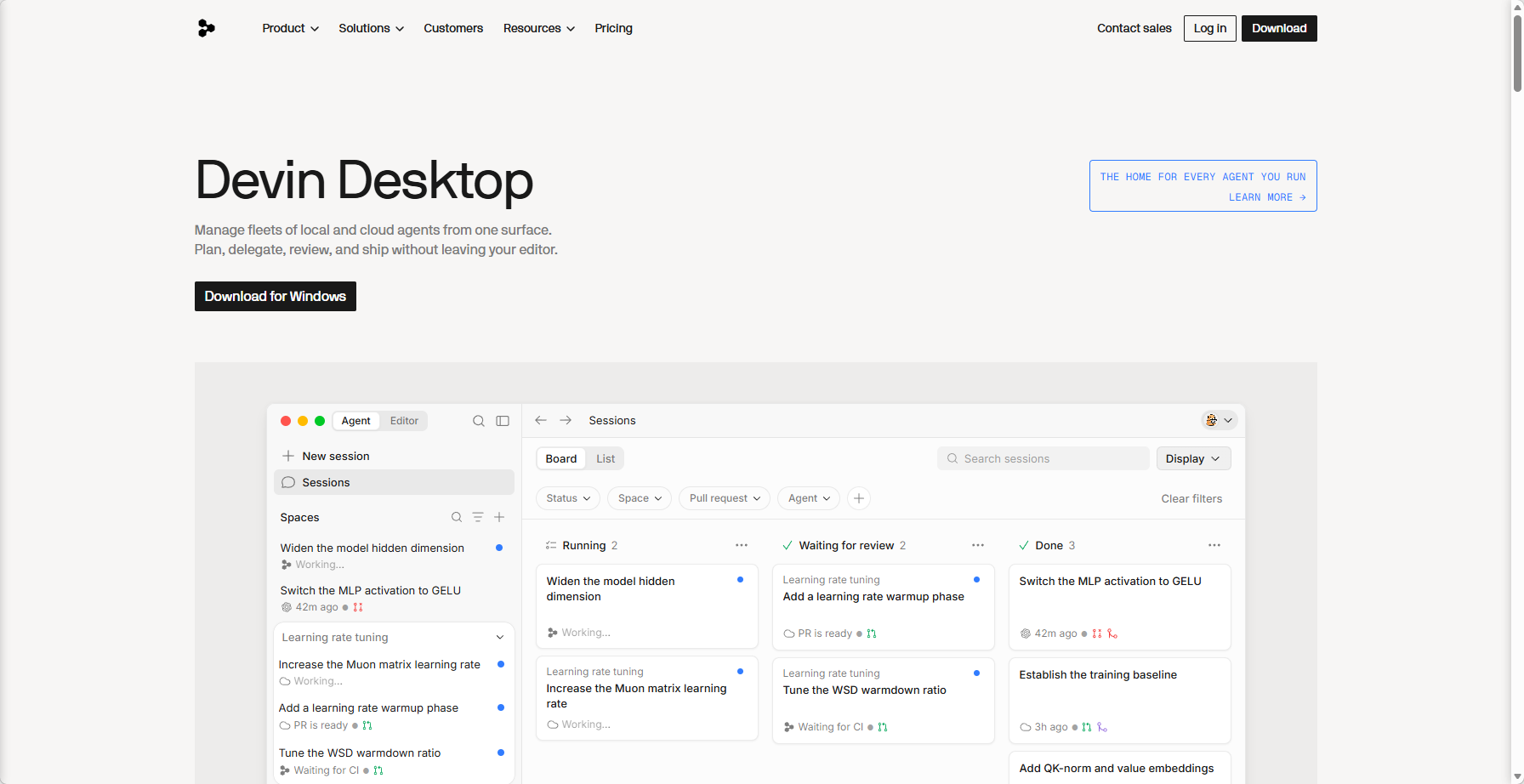Click the Spaces section label
Screen dimensions: 1524x784
click(299, 517)
